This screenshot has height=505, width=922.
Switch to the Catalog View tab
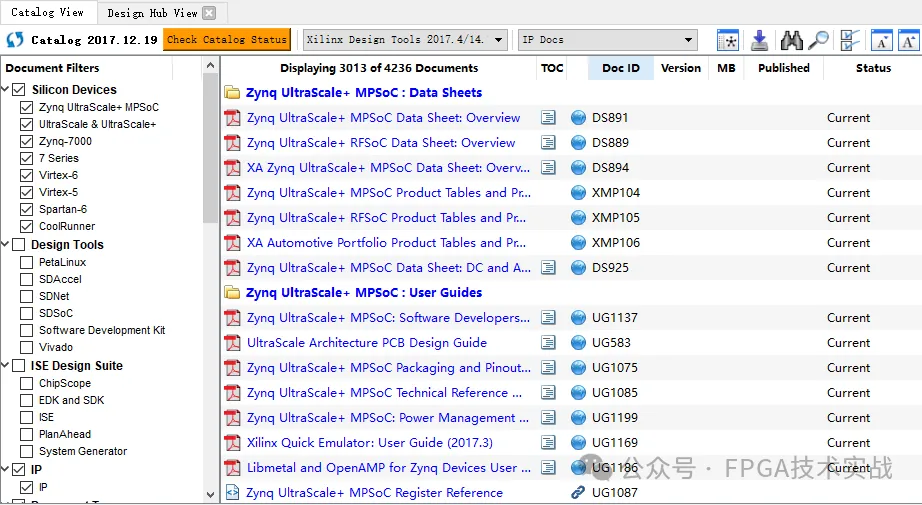pos(47,12)
